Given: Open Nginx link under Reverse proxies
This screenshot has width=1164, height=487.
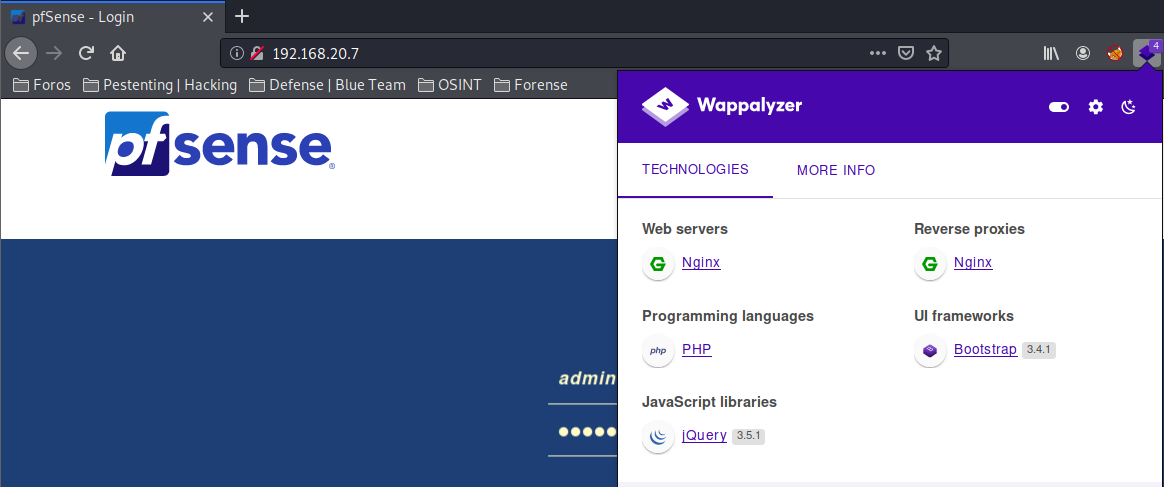Looking at the screenshot, I should tap(973, 262).
